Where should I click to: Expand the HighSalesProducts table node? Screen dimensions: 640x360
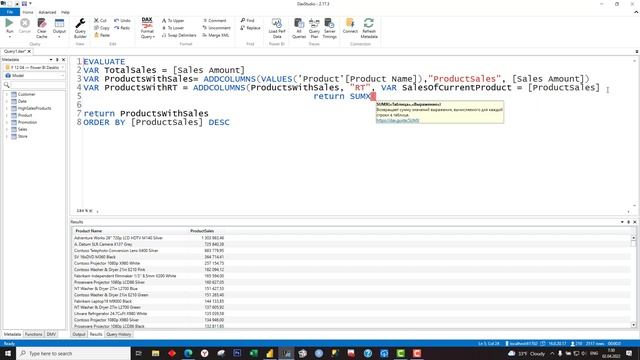pos(7,108)
